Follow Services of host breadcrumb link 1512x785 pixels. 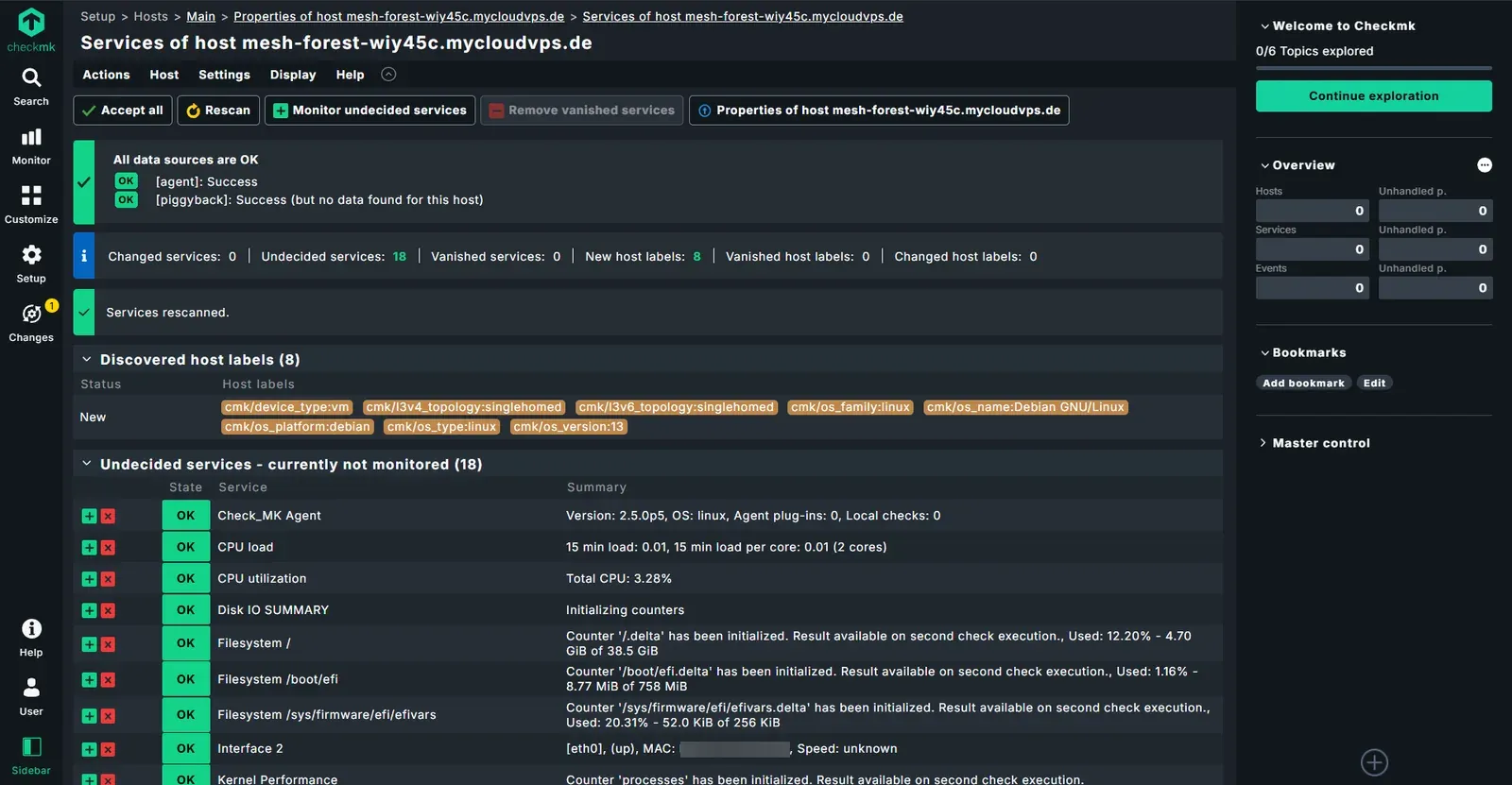click(x=743, y=16)
